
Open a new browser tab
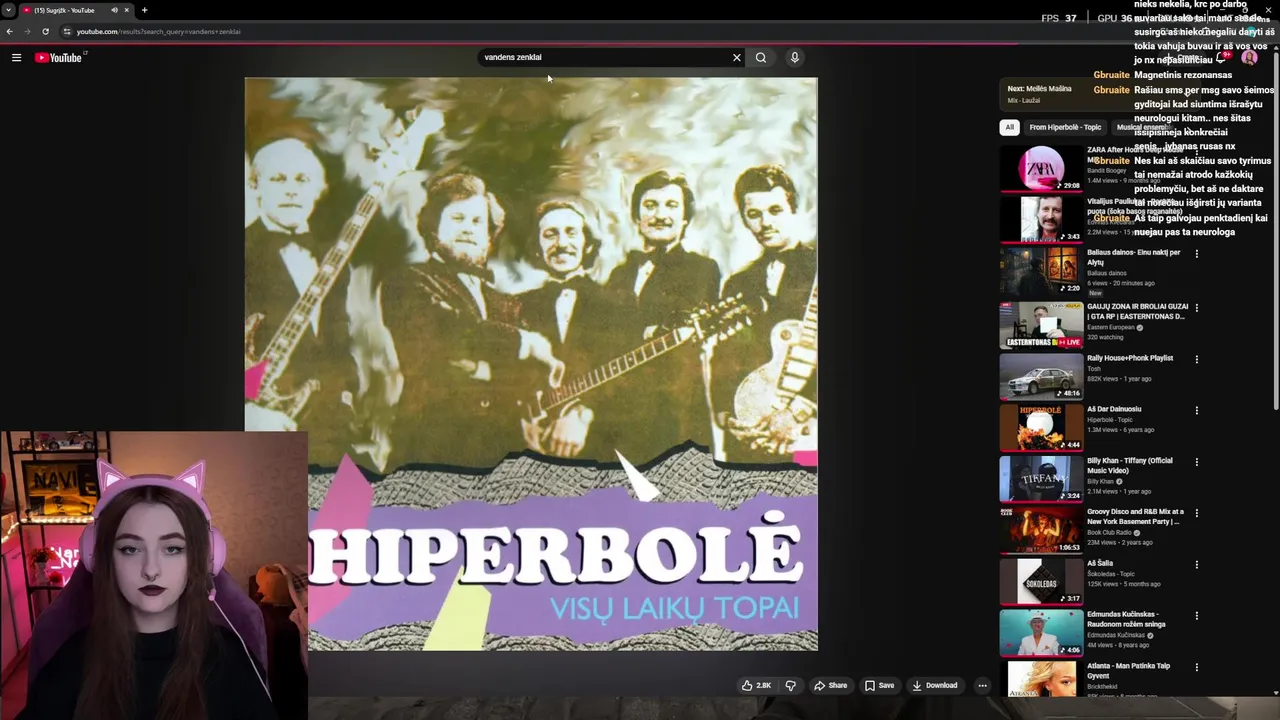click(144, 10)
